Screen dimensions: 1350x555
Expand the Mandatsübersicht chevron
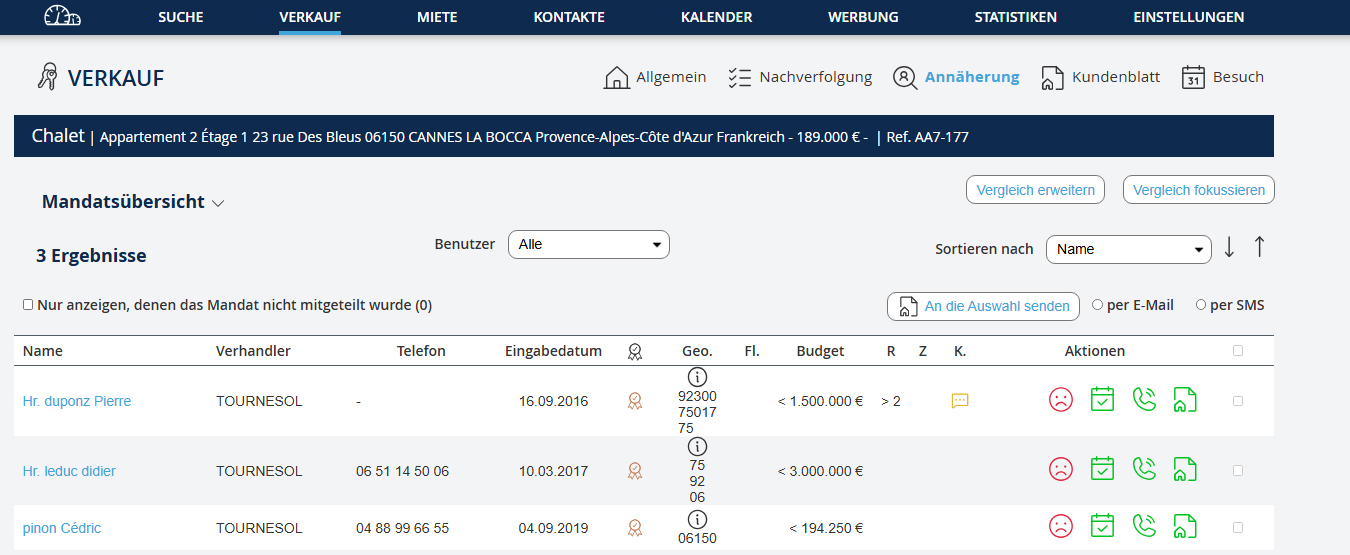click(218, 203)
